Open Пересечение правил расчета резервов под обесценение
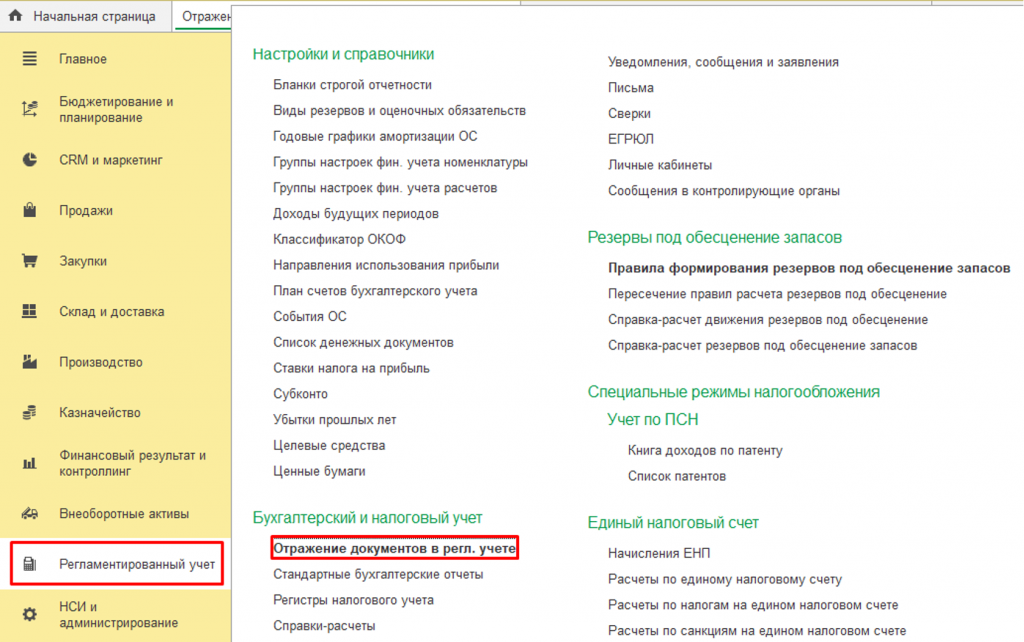 (778, 294)
